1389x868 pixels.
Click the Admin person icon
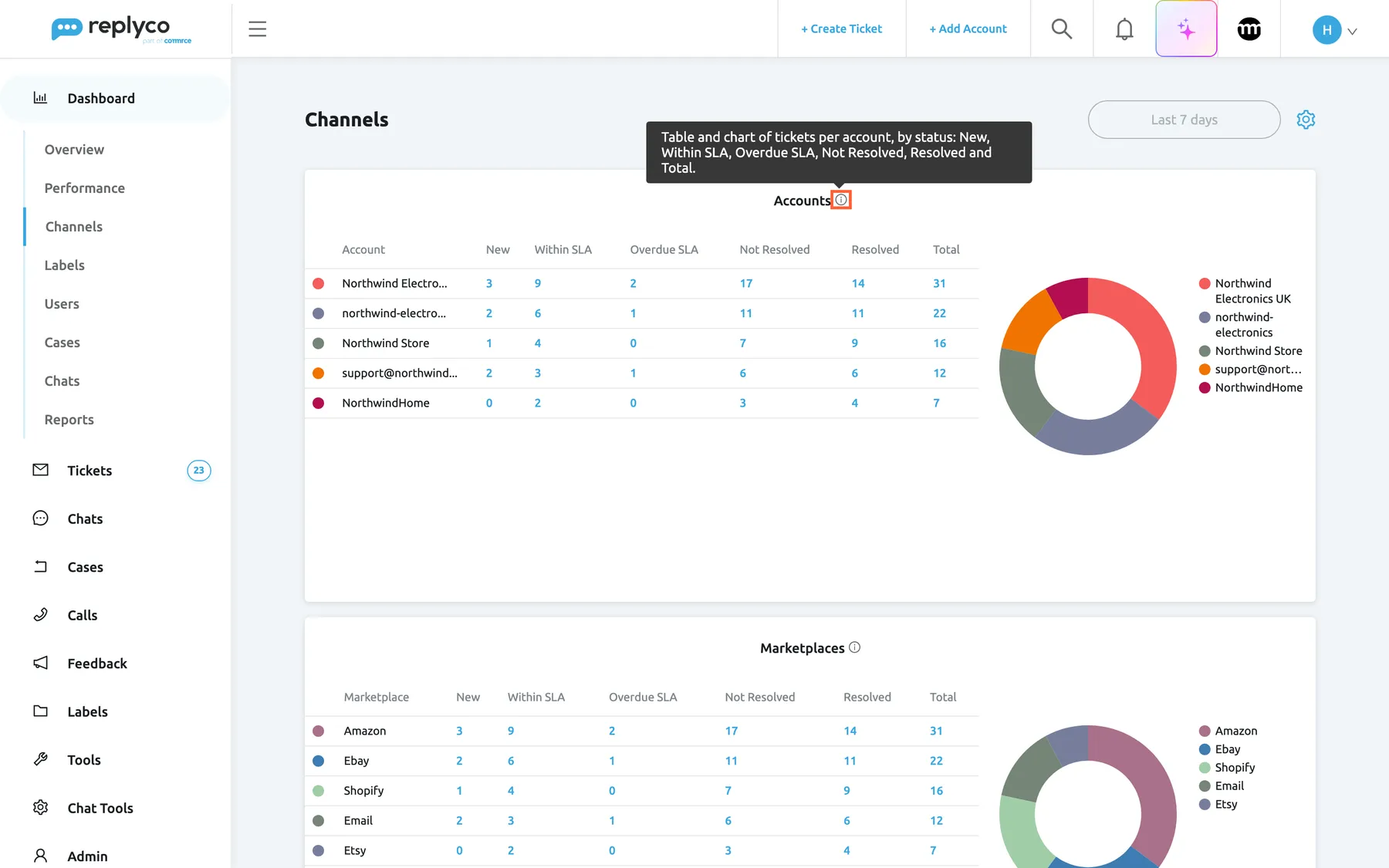point(41,856)
